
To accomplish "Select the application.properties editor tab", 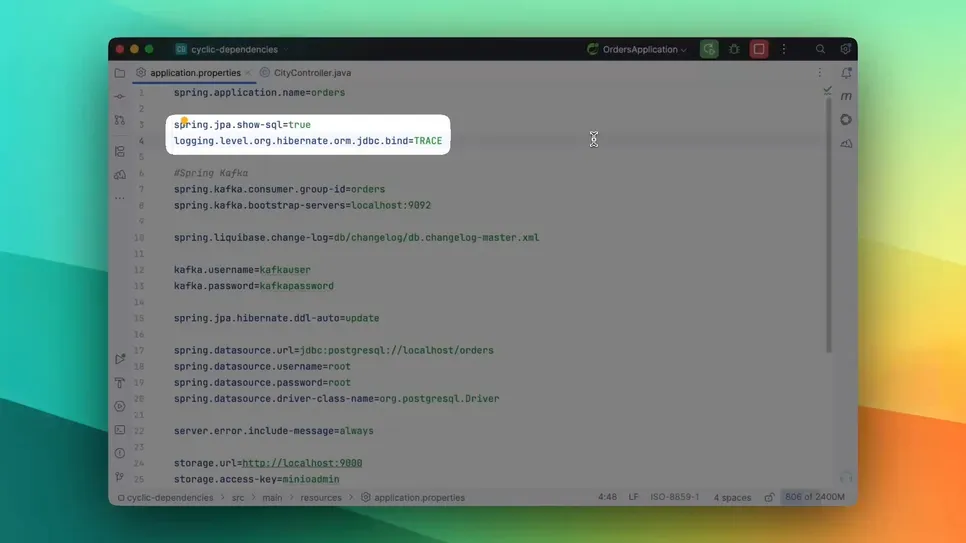I will coord(195,73).
